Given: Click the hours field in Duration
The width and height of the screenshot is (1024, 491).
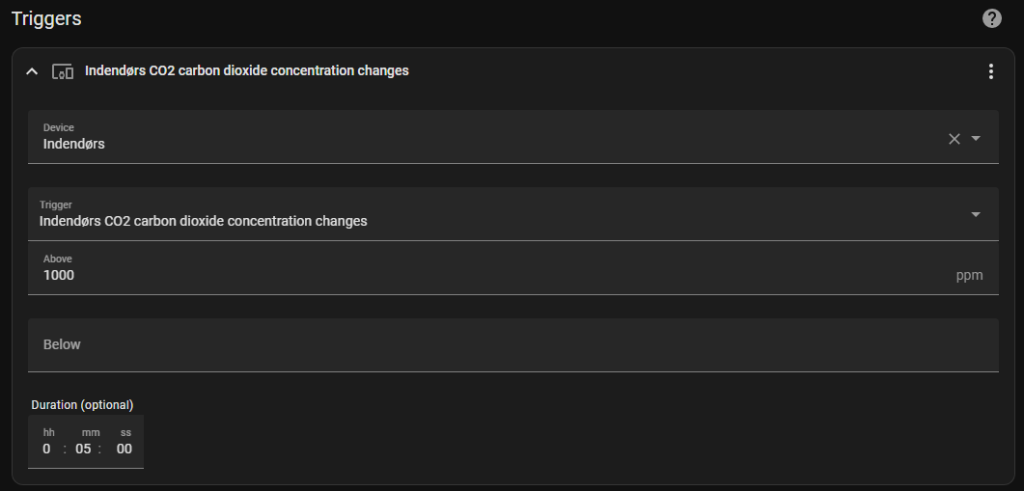Looking at the screenshot, I should tap(47, 449).
